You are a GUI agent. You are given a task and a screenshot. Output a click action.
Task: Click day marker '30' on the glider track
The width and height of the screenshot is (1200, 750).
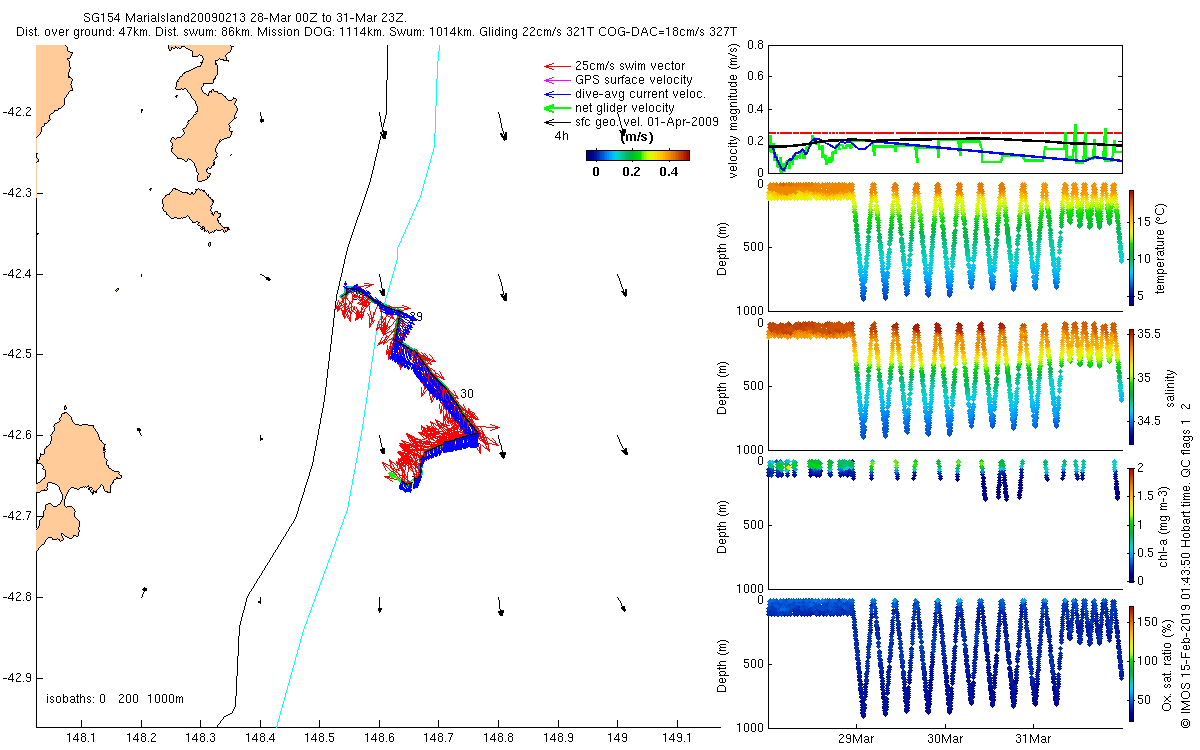467,394
